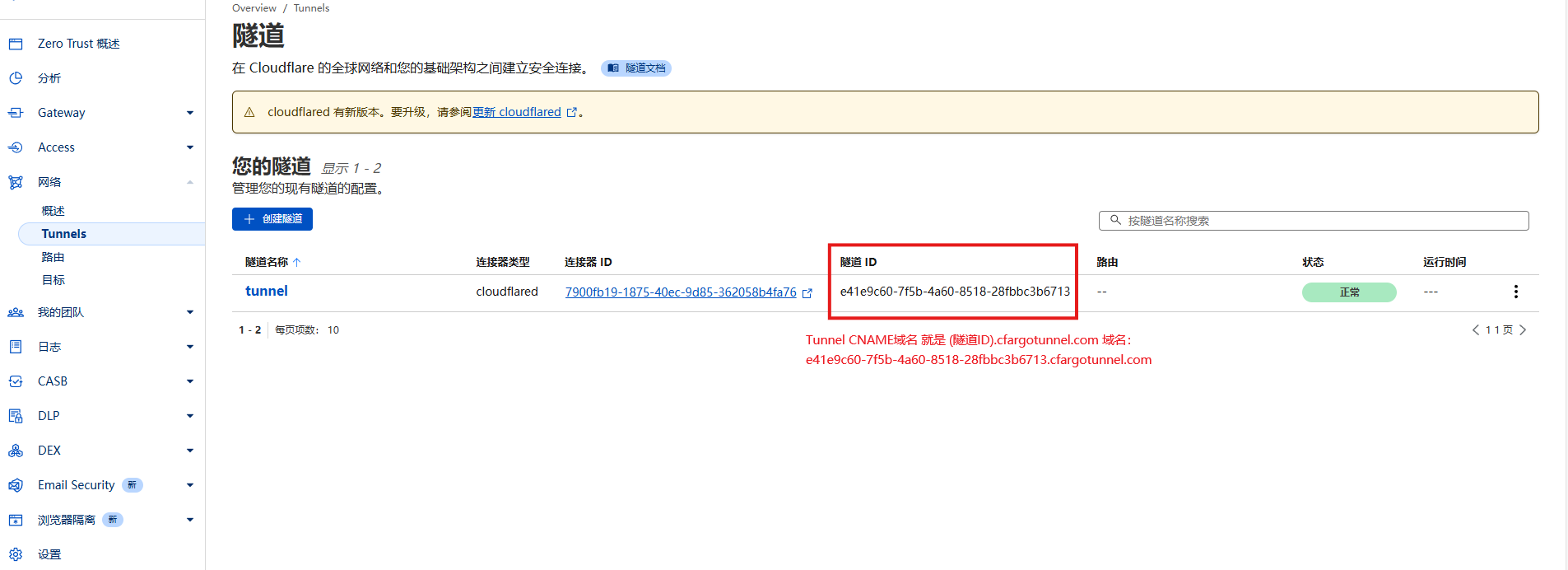Expand the Email Security menu arrow
This screenshot has height=570, width=1568.
pyautogui.click(x=190, y=485)
